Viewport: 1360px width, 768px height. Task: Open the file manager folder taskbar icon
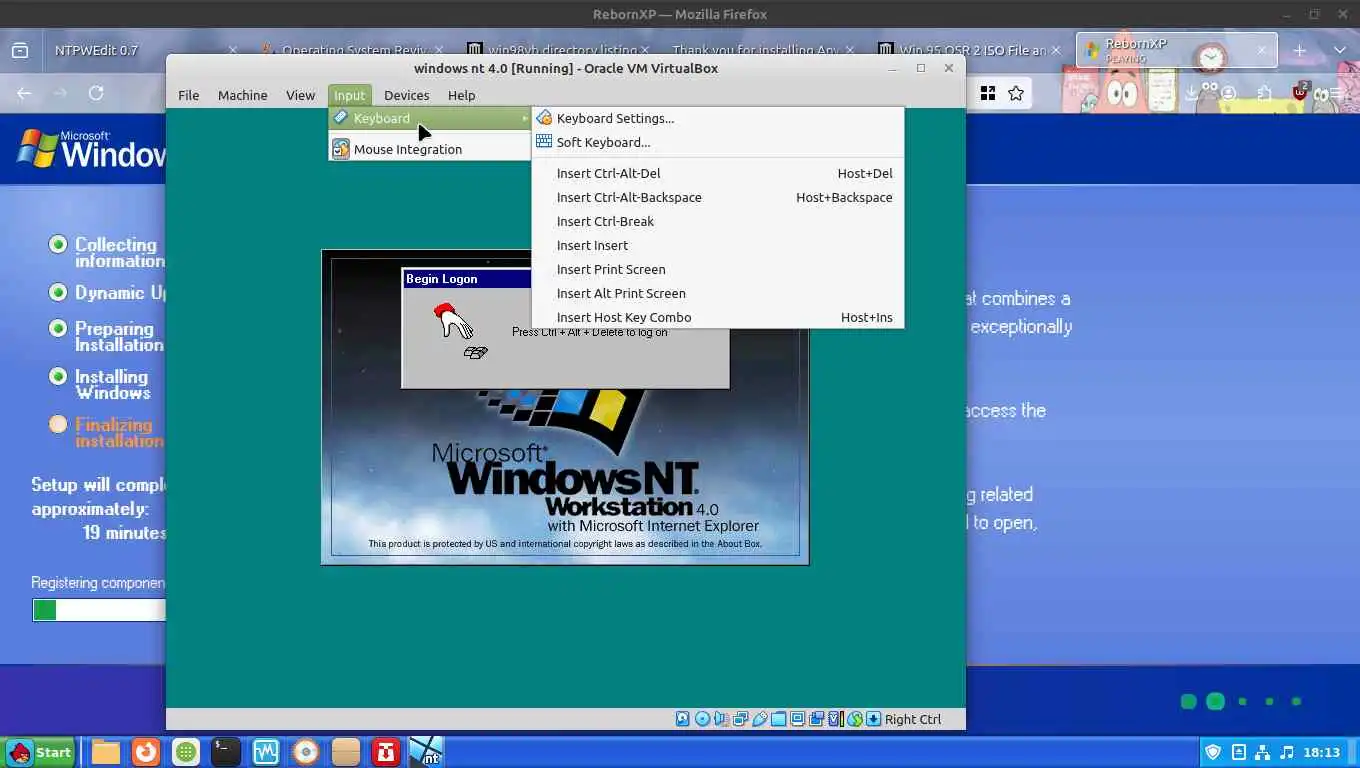[106, 752]
